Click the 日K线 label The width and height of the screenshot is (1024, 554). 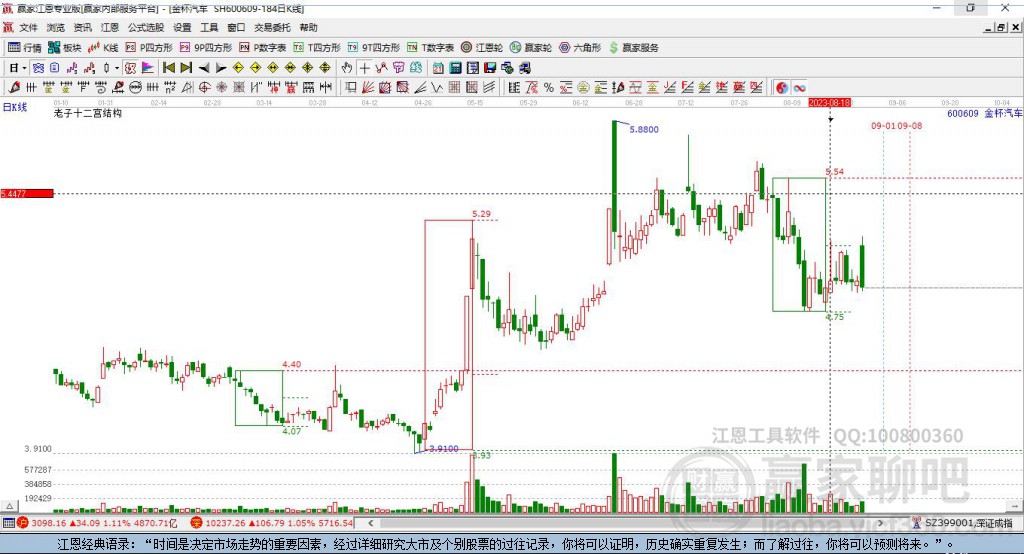click(x=15, y=107)
